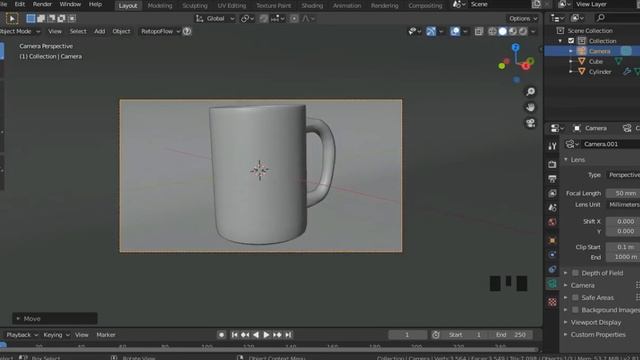This screenshot has width=640, height=360.
Task: Open Object properties tab (orange square)
Action: click(x=552, y=240)
